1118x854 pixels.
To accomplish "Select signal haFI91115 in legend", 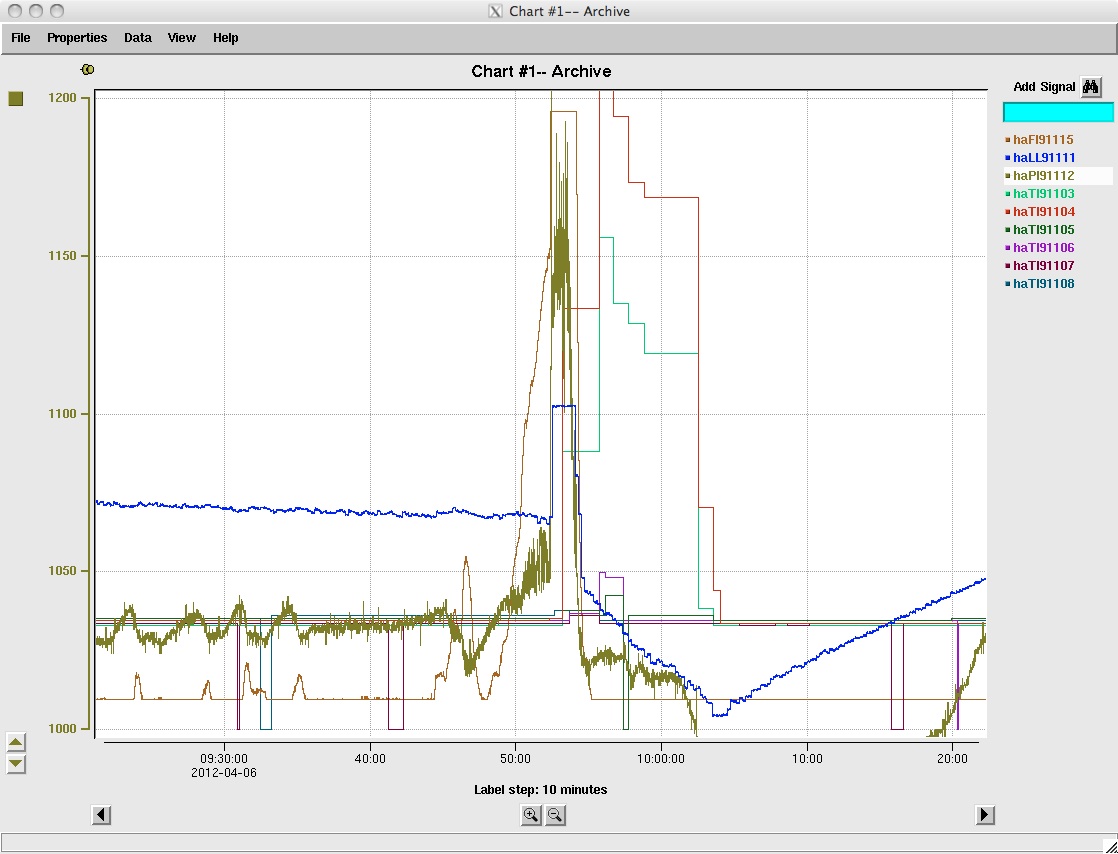I will [x=1043, y=140].
